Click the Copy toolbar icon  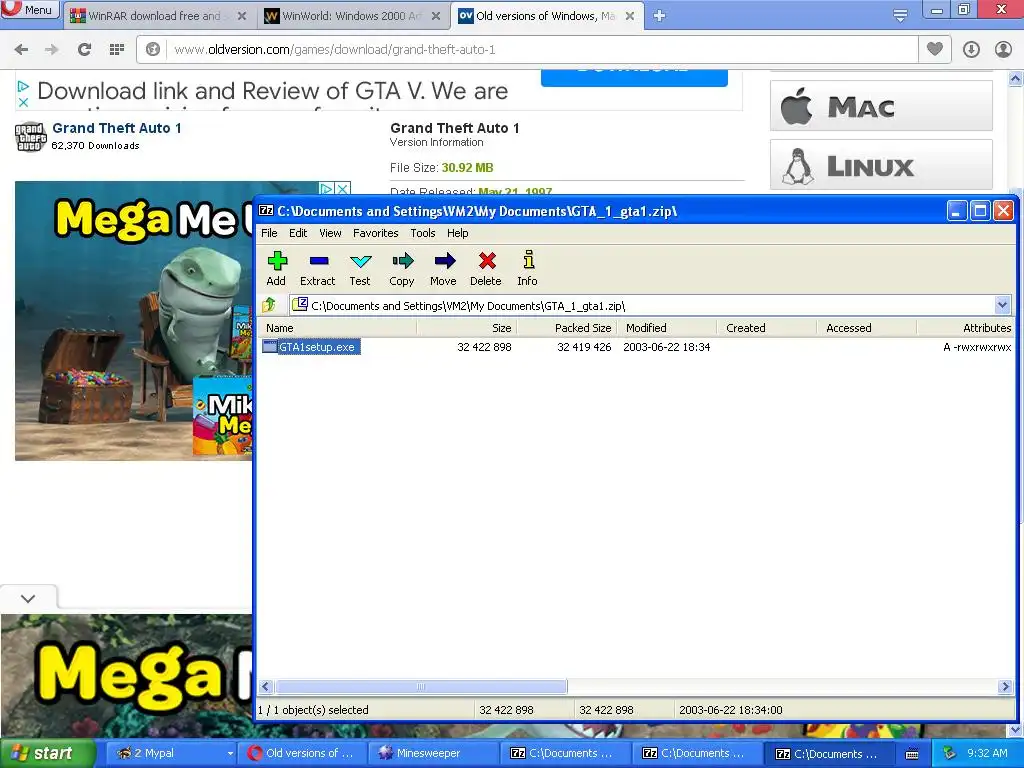pos(402,268)
